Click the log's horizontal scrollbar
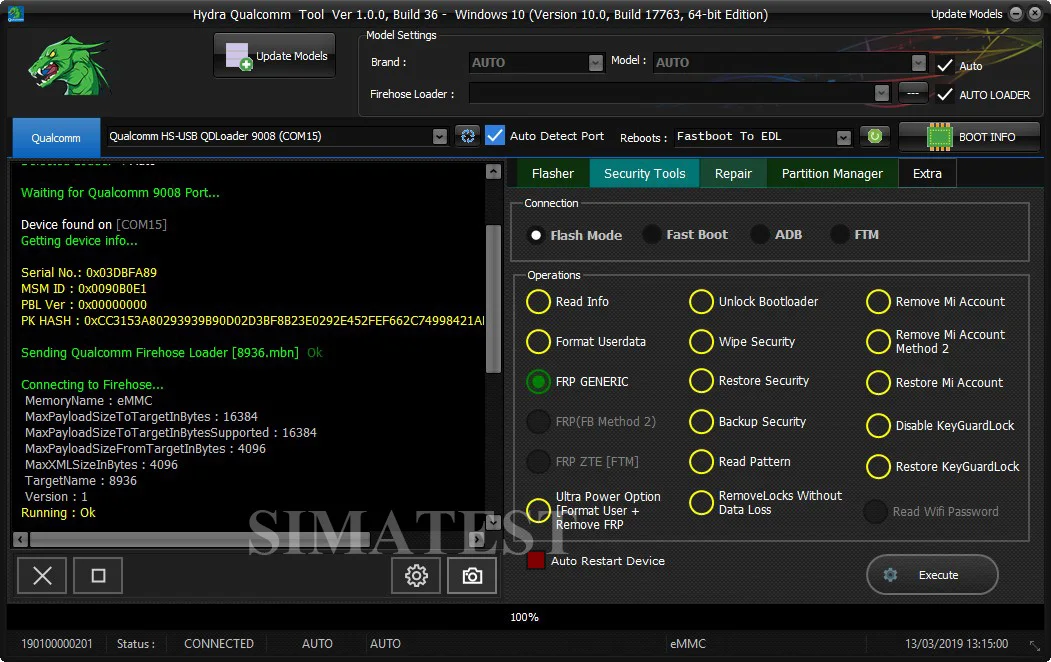1051x662 pixels. [x=248, y=539]
